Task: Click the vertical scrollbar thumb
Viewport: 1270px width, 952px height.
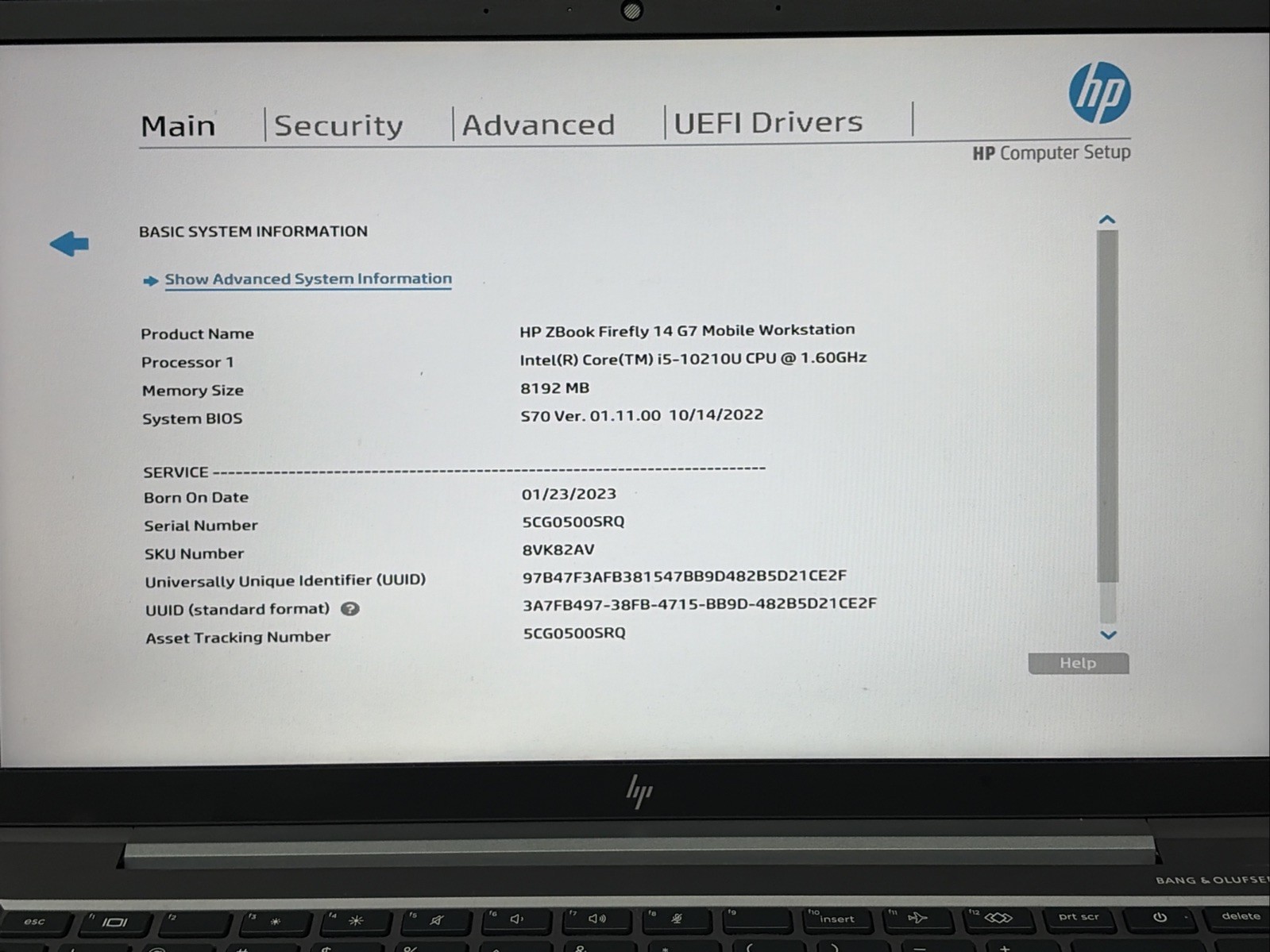Action: 1107,406
